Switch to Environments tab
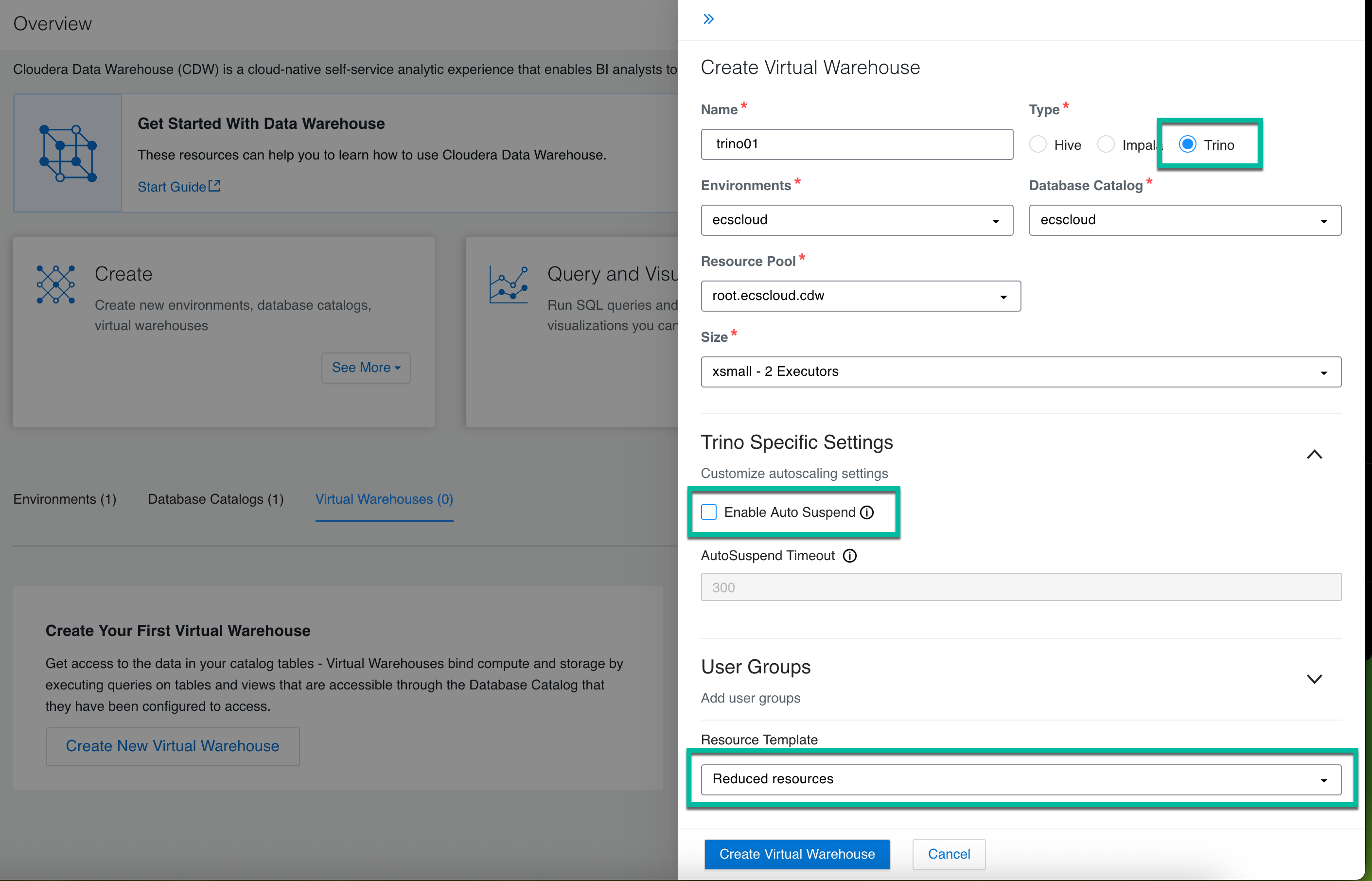 coord(65,499)
